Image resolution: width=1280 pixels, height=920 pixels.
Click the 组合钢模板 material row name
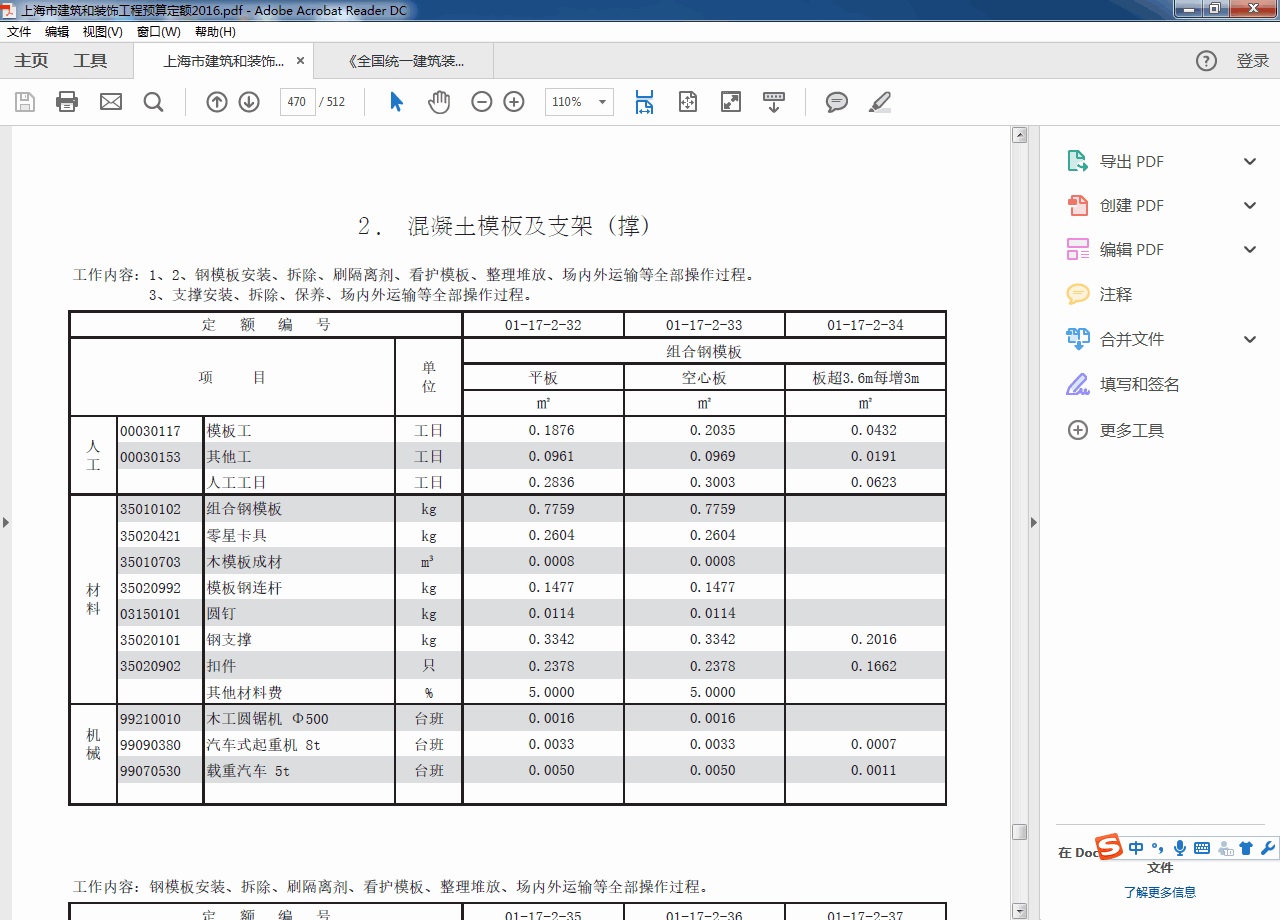(x=245, y=509)
